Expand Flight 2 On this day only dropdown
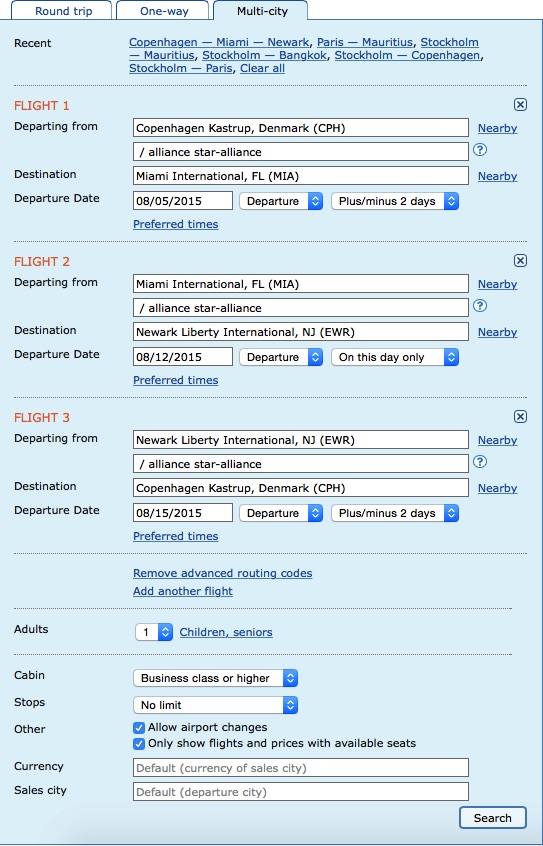Image resolution: width=543 pixels, height=846 pixels. 395,357
